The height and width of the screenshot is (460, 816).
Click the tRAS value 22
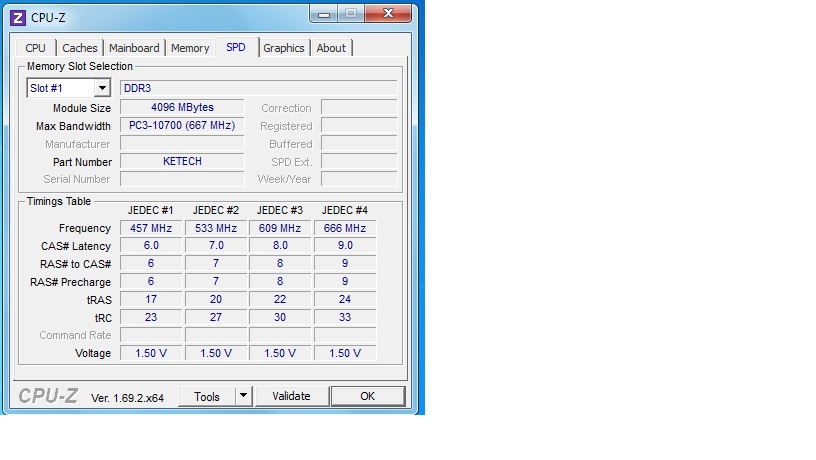280,299
